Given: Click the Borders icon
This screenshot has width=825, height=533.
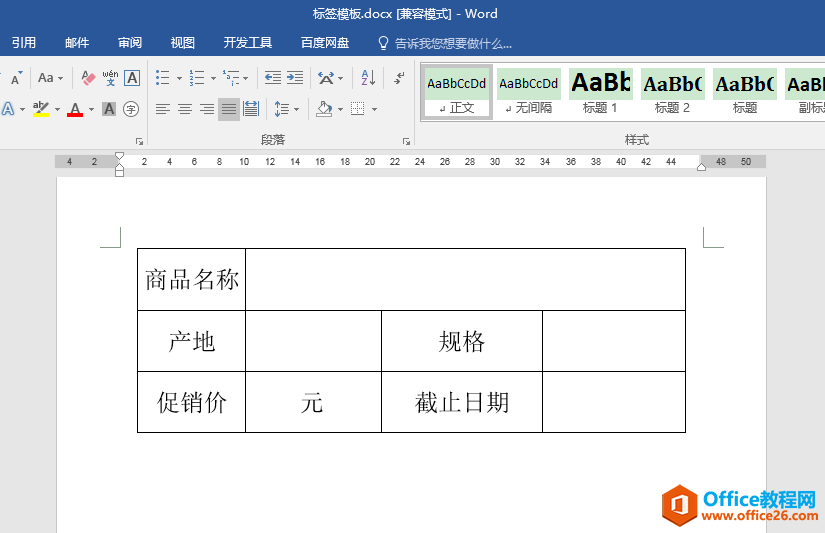Looking at the screenshot, I should click(x=358, y=109).
